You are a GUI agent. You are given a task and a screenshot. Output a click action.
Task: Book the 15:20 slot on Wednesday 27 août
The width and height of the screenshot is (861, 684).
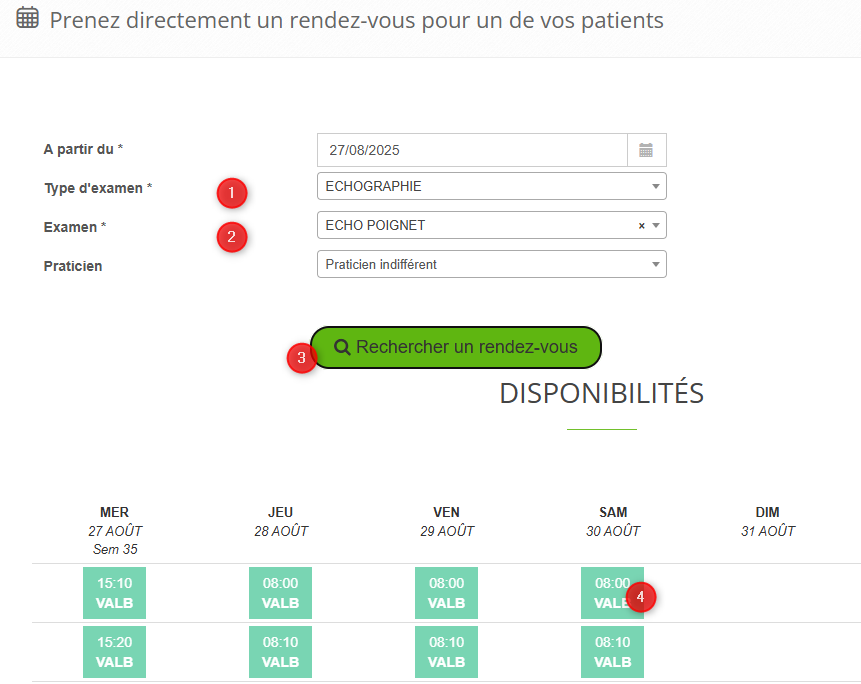(x=114, y=652)
